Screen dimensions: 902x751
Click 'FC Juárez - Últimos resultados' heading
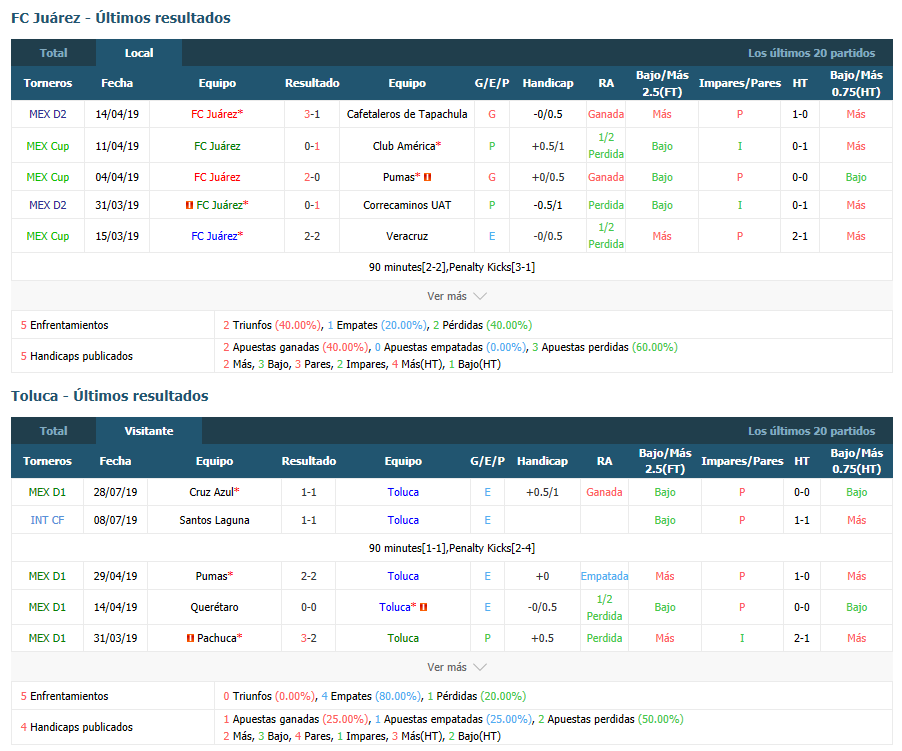[x=121, y=18]
